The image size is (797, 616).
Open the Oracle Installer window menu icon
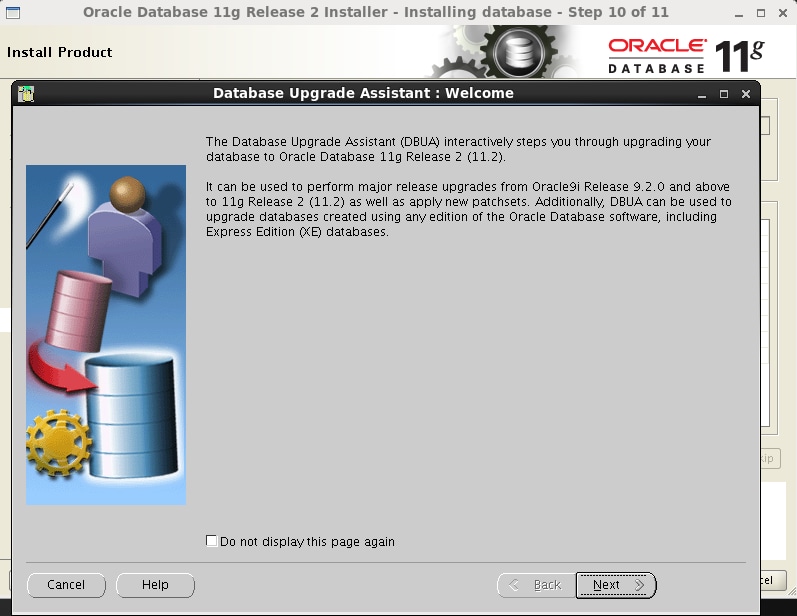click(13, 13)
